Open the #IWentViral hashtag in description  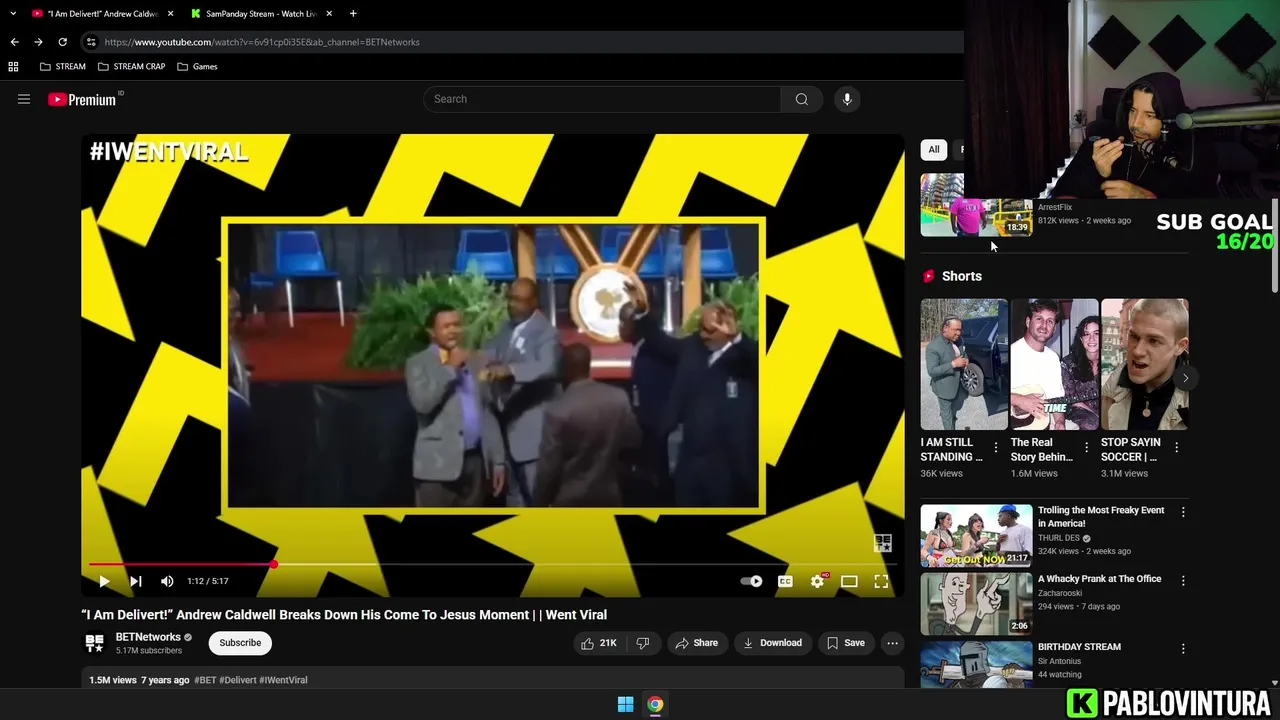click(283, 680)
